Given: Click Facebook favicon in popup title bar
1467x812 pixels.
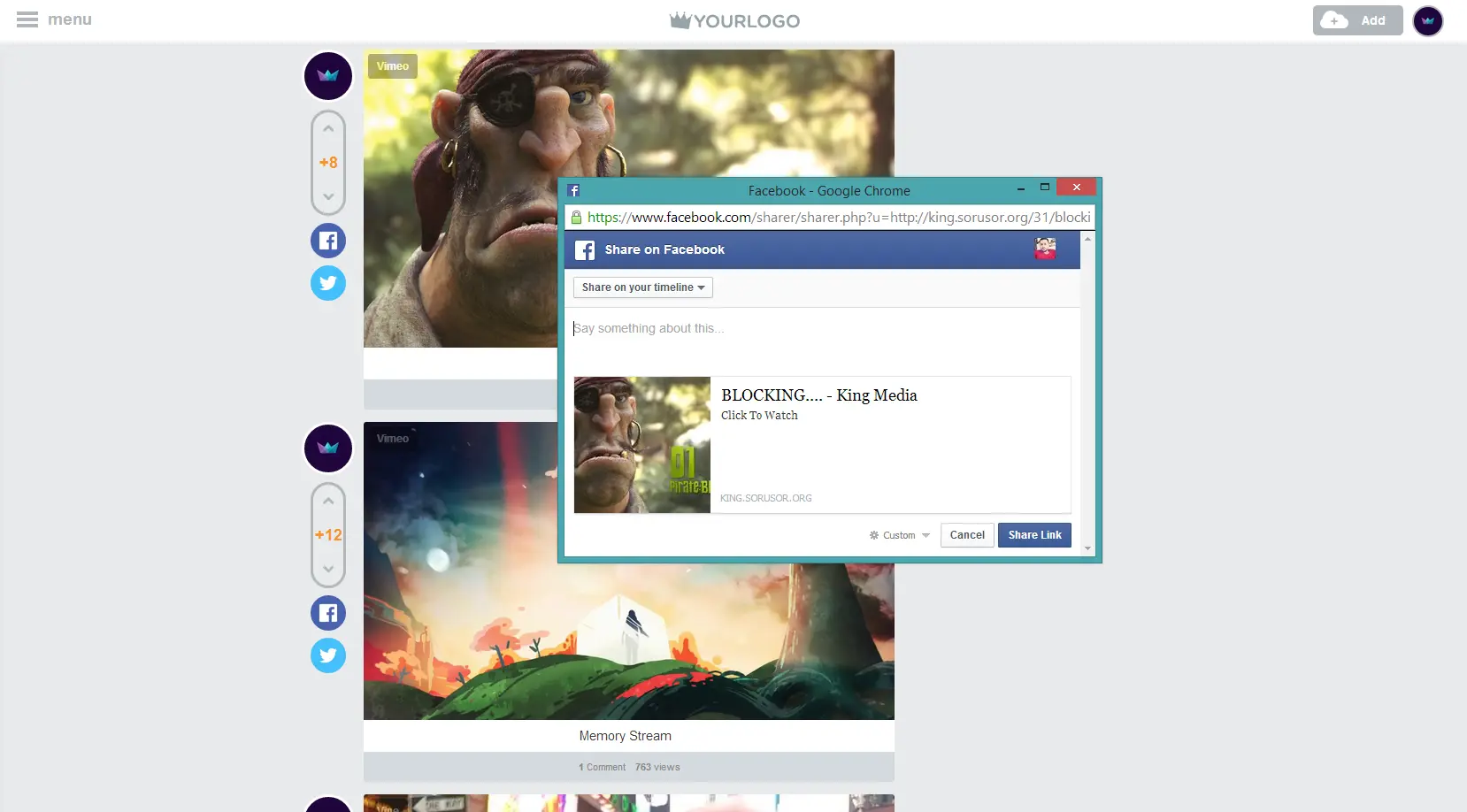Looking at the screenshot, I should pyautogui.click(x=573, y=190).
